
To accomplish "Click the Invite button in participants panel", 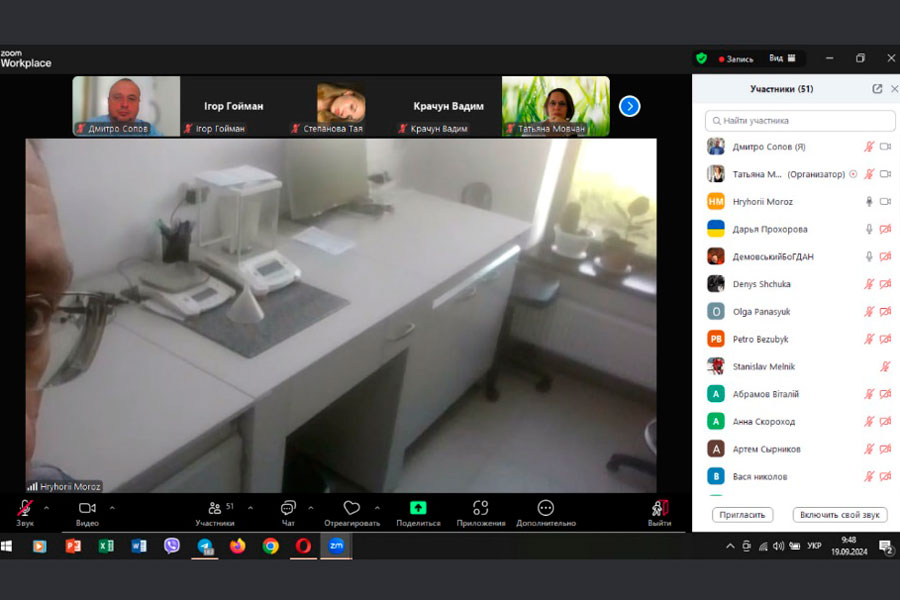I will (x=743, y=515).
